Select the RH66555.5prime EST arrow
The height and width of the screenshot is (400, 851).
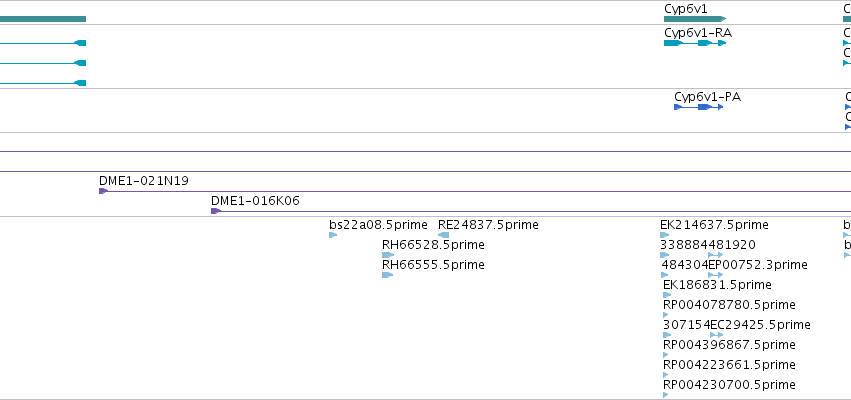(388, 275)
